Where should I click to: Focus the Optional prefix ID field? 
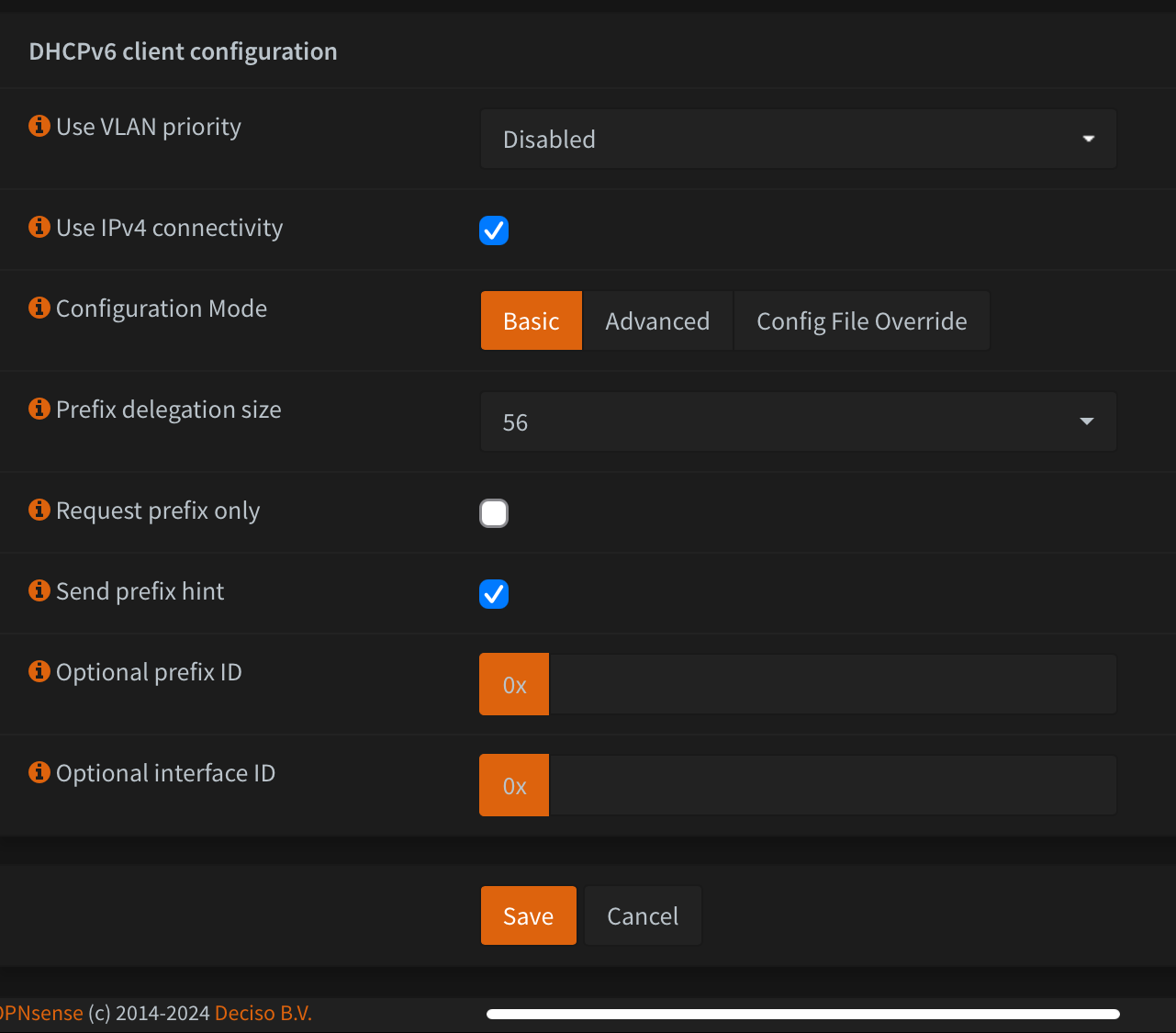833,684
